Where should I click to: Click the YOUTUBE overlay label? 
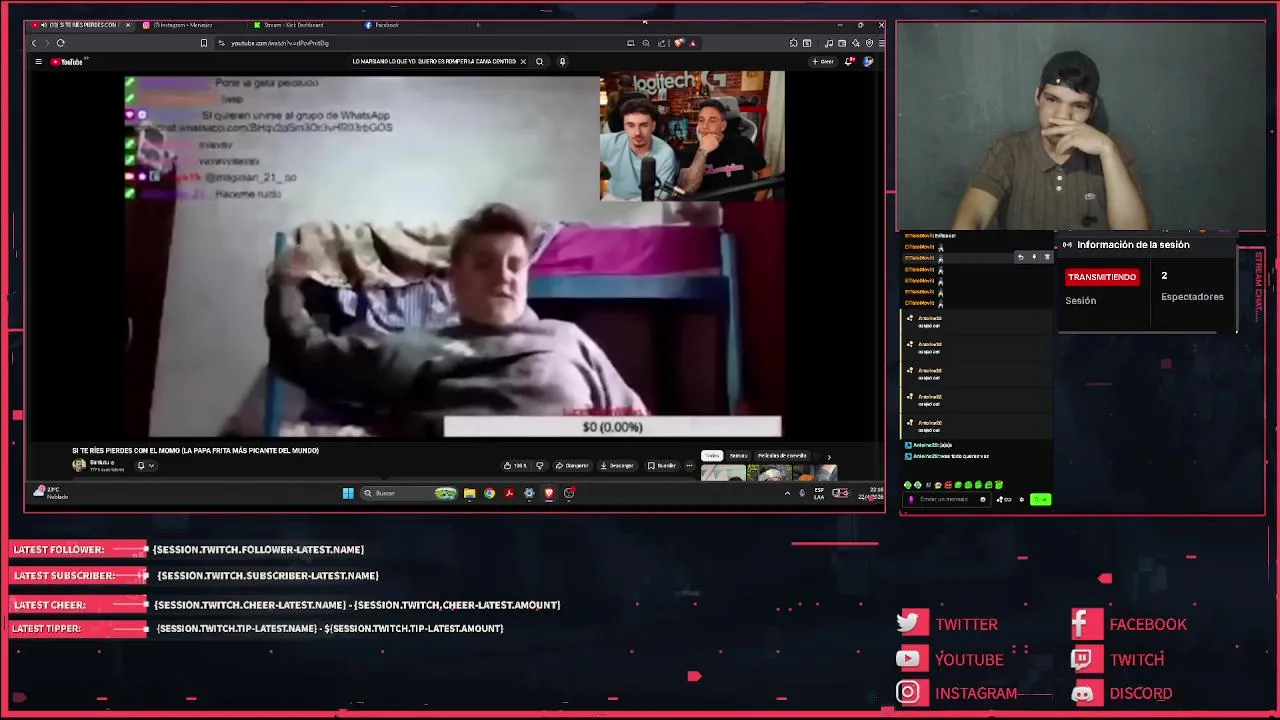(x=969, y=660)
